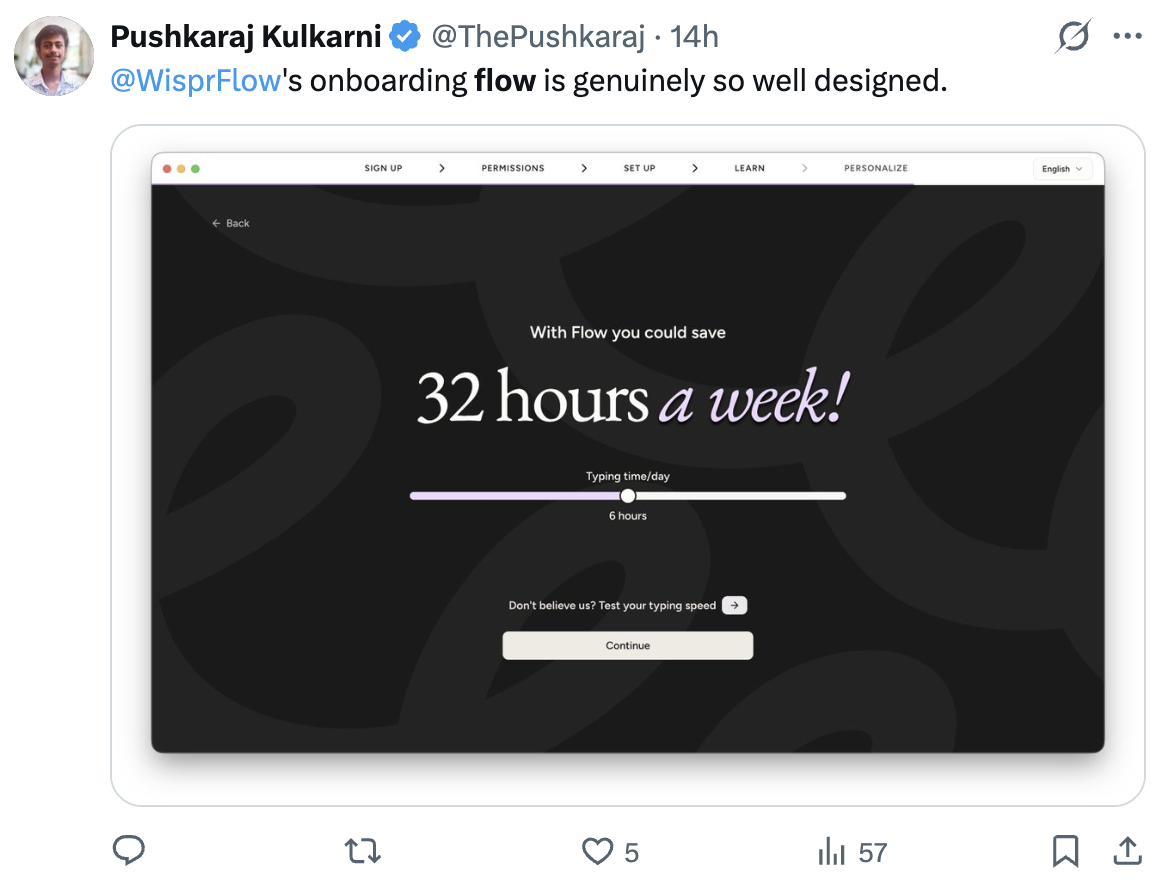Click the blue verified badge
Image resolution: width=1166 pixels, height=890 pixels.
[405, 36]
